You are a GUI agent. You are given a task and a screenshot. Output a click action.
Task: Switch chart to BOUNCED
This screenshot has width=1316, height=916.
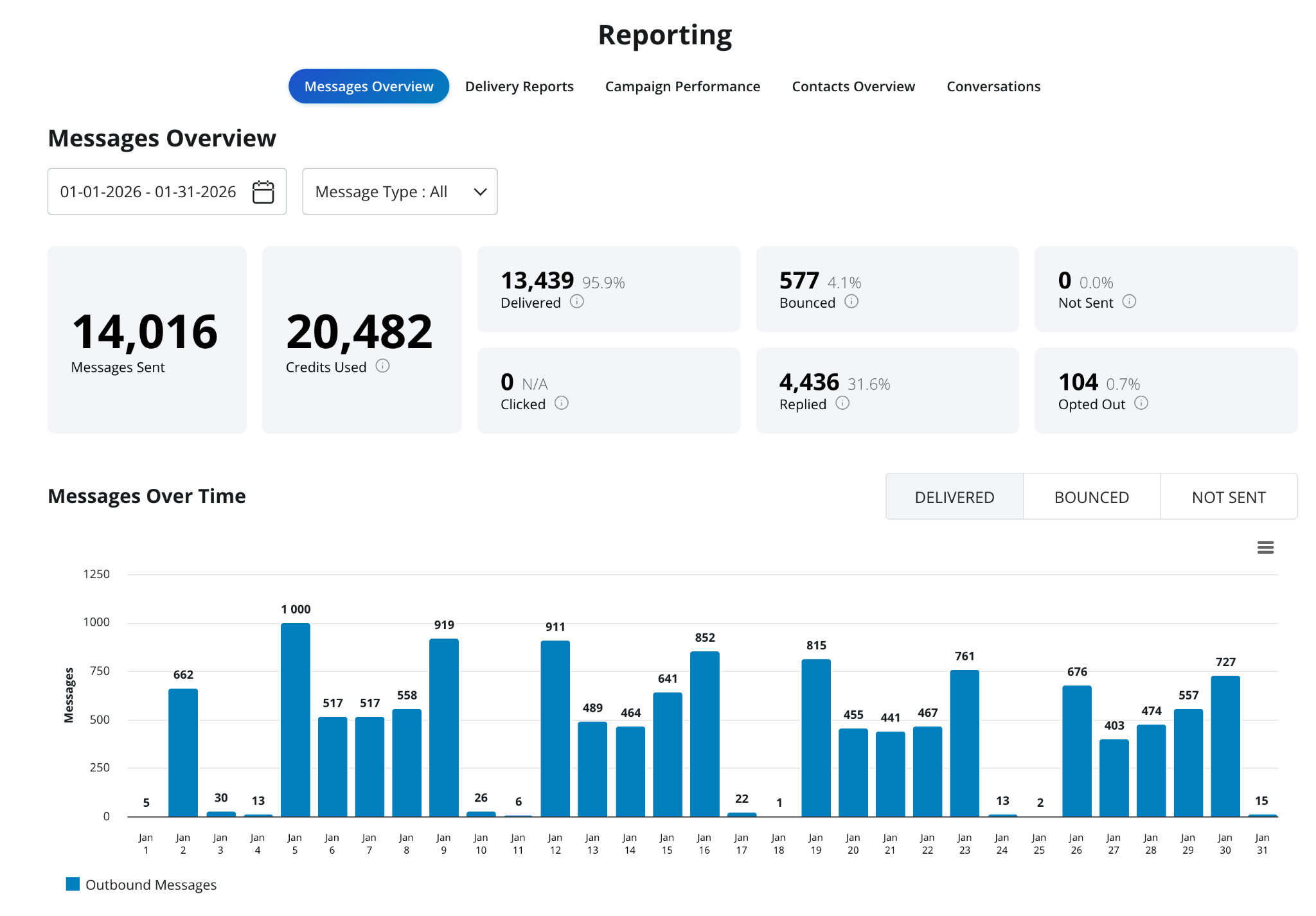click(1092, 497)
